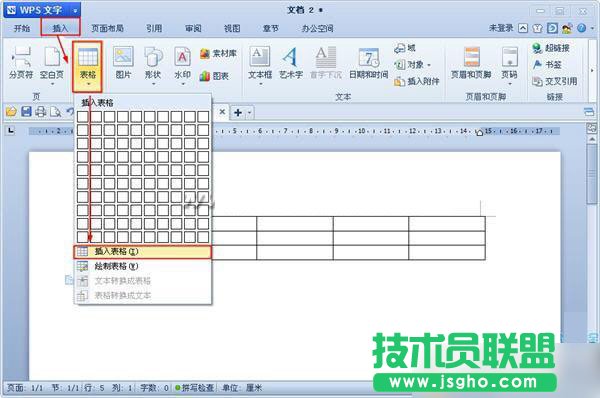Expand ribbon overflow arrow at right edge

[592, 70]
